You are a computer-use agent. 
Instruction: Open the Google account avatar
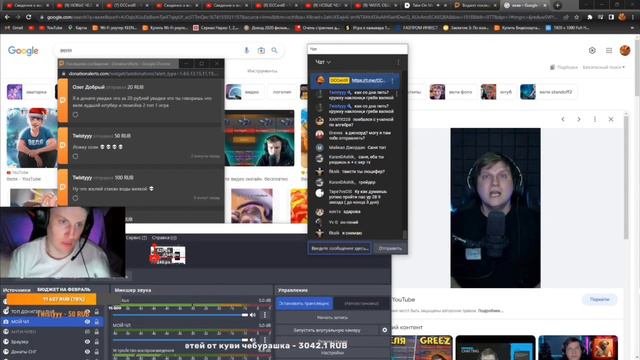pos(624,50)
